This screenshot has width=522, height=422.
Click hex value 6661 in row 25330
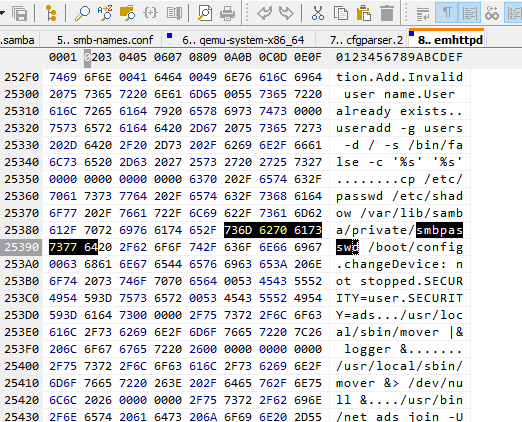coord(307,145)
